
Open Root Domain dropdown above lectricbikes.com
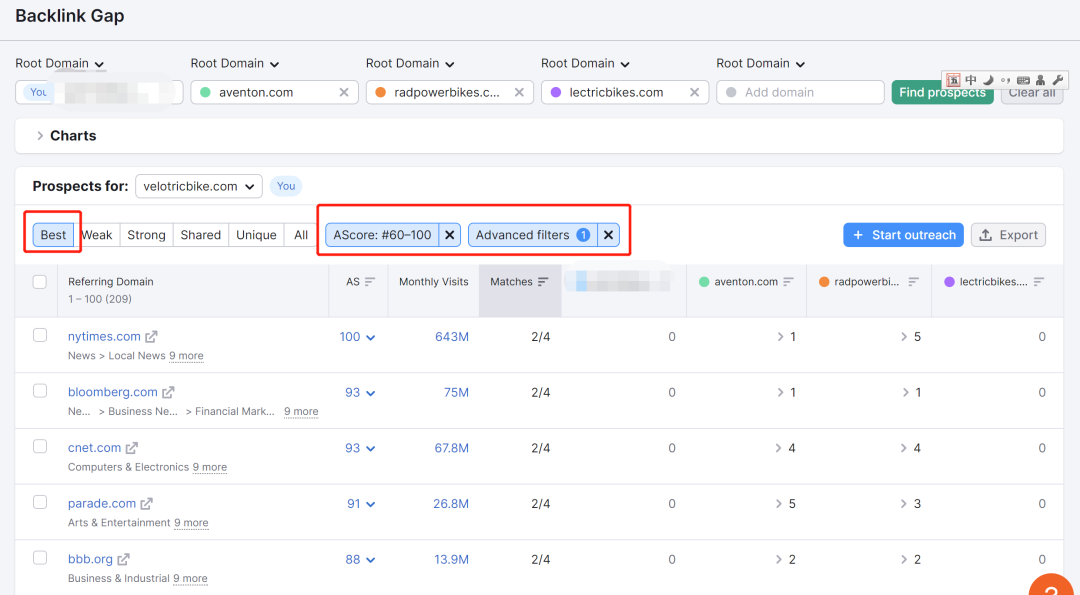[585, 63]
